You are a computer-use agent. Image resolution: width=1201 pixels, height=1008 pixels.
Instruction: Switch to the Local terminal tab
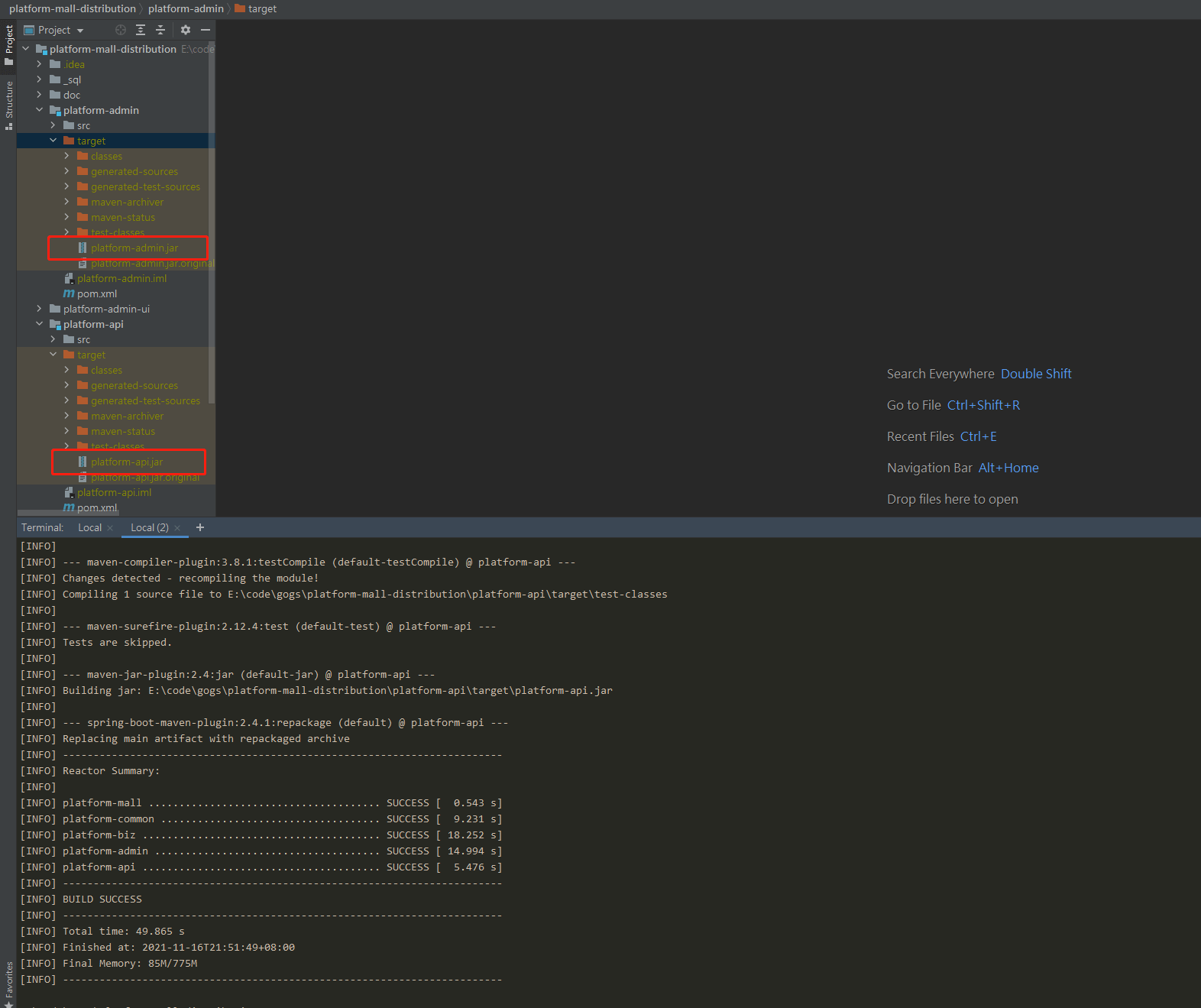(89, 527)
